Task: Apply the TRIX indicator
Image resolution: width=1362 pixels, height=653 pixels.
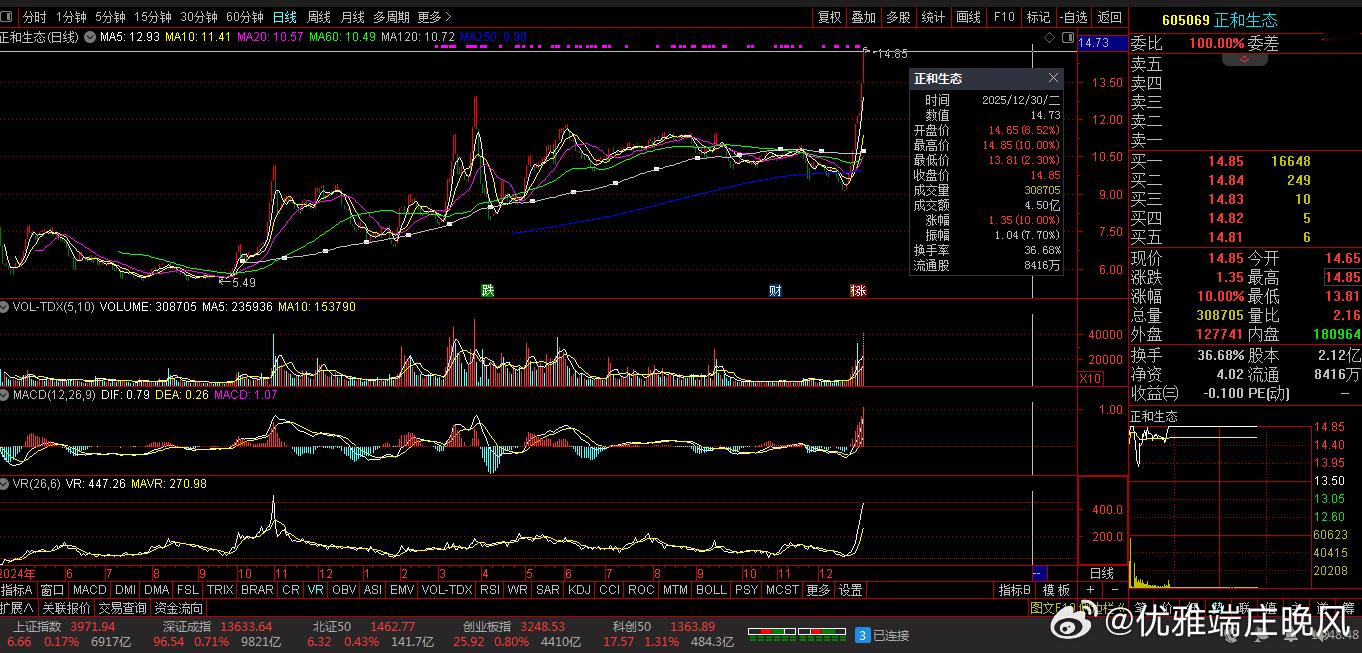Action: click(x=220, y=590)
